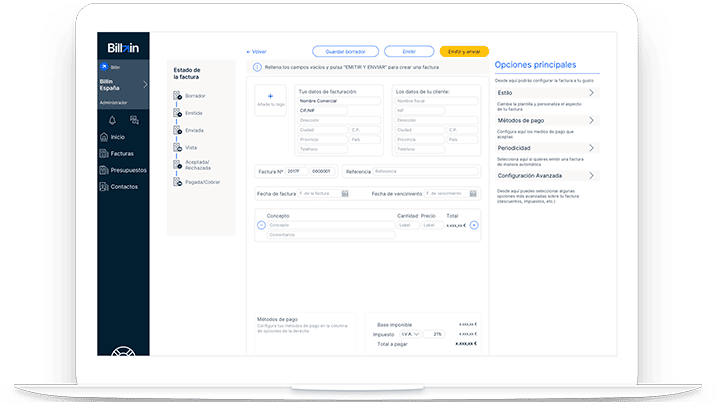Click the Cantidad Label field
Viewport: 716px width, 402px height.
(408, 225)
